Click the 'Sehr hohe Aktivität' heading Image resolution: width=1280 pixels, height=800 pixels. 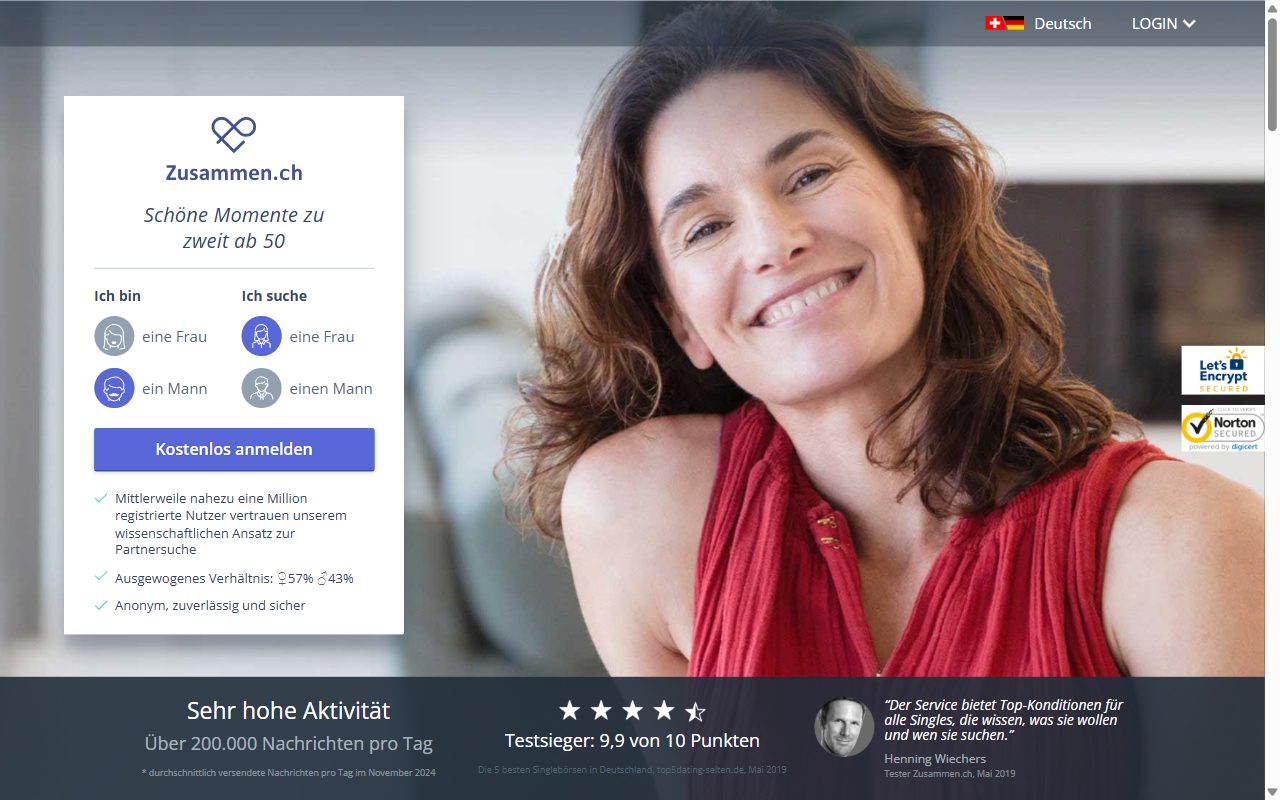tap(288, 711)
